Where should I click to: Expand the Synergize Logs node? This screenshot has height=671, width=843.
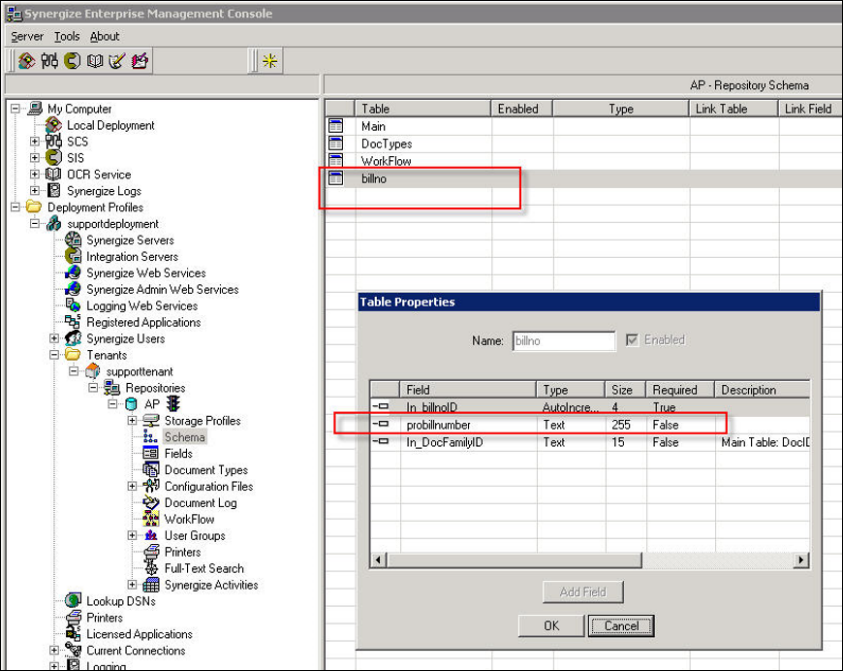point(35,190)
